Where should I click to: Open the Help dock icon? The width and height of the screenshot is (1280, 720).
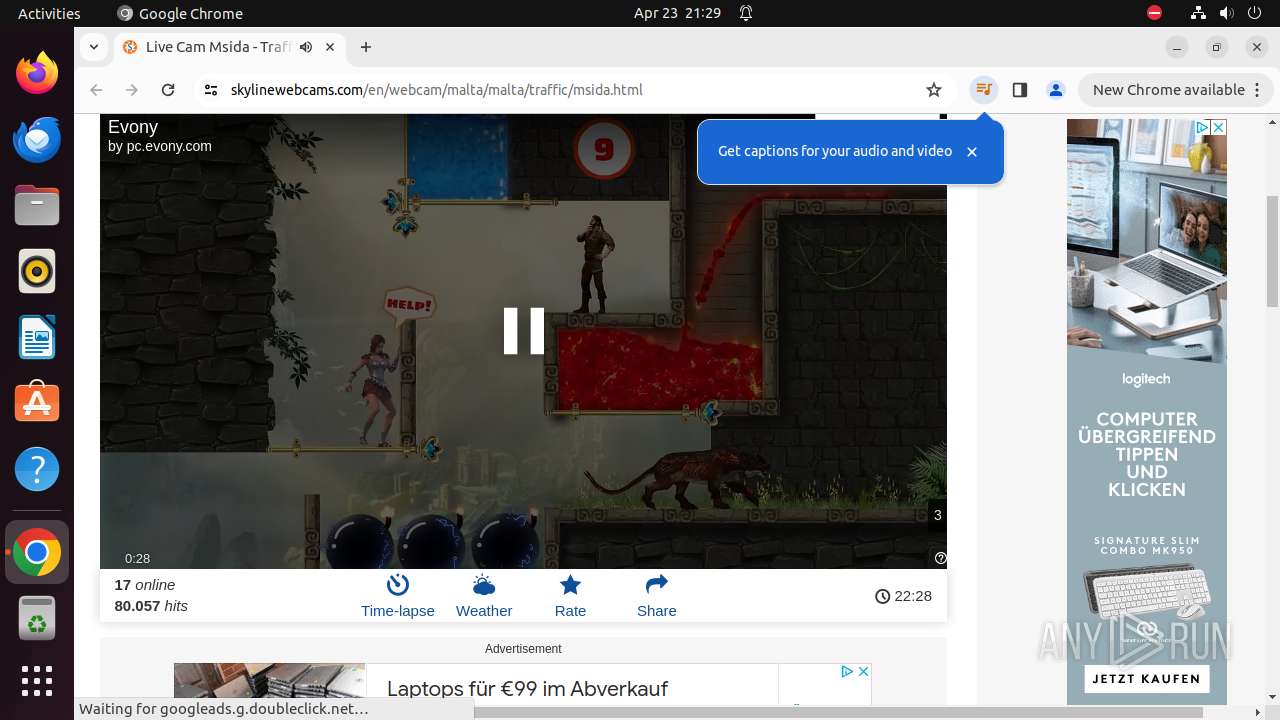[x=37, y=469]
